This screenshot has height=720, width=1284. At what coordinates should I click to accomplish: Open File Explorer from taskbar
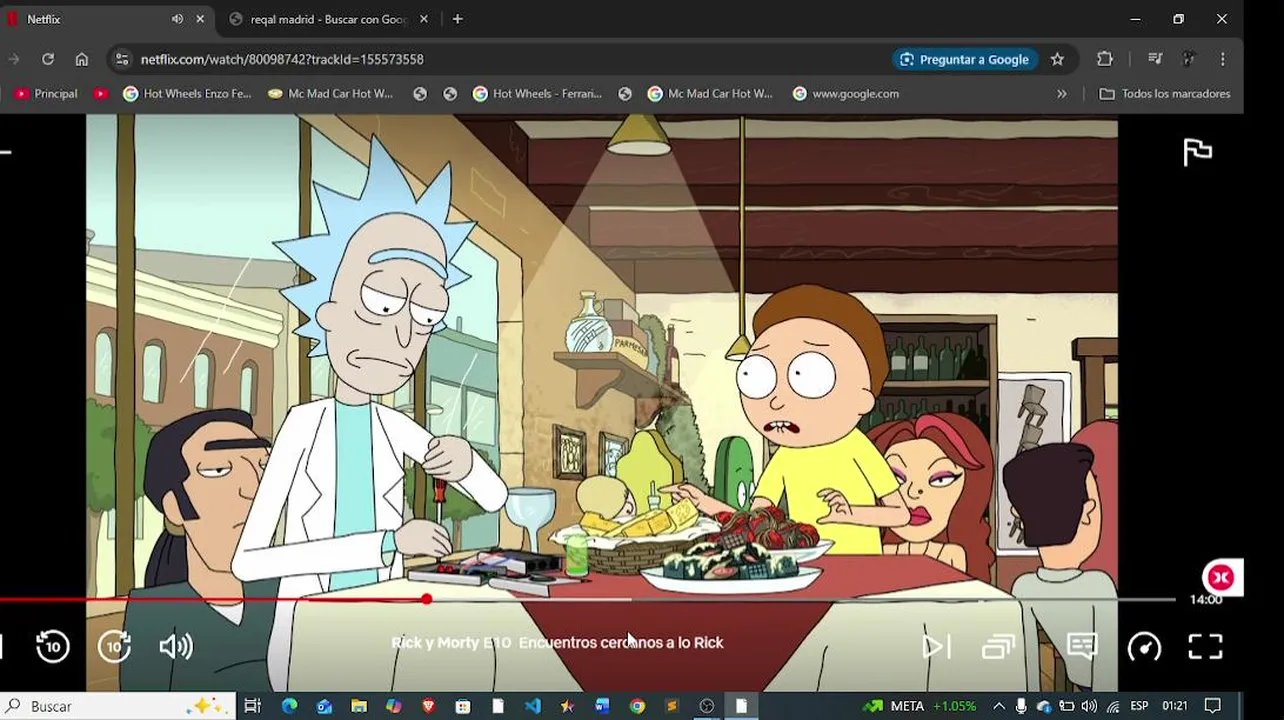(x=358, y=706)
